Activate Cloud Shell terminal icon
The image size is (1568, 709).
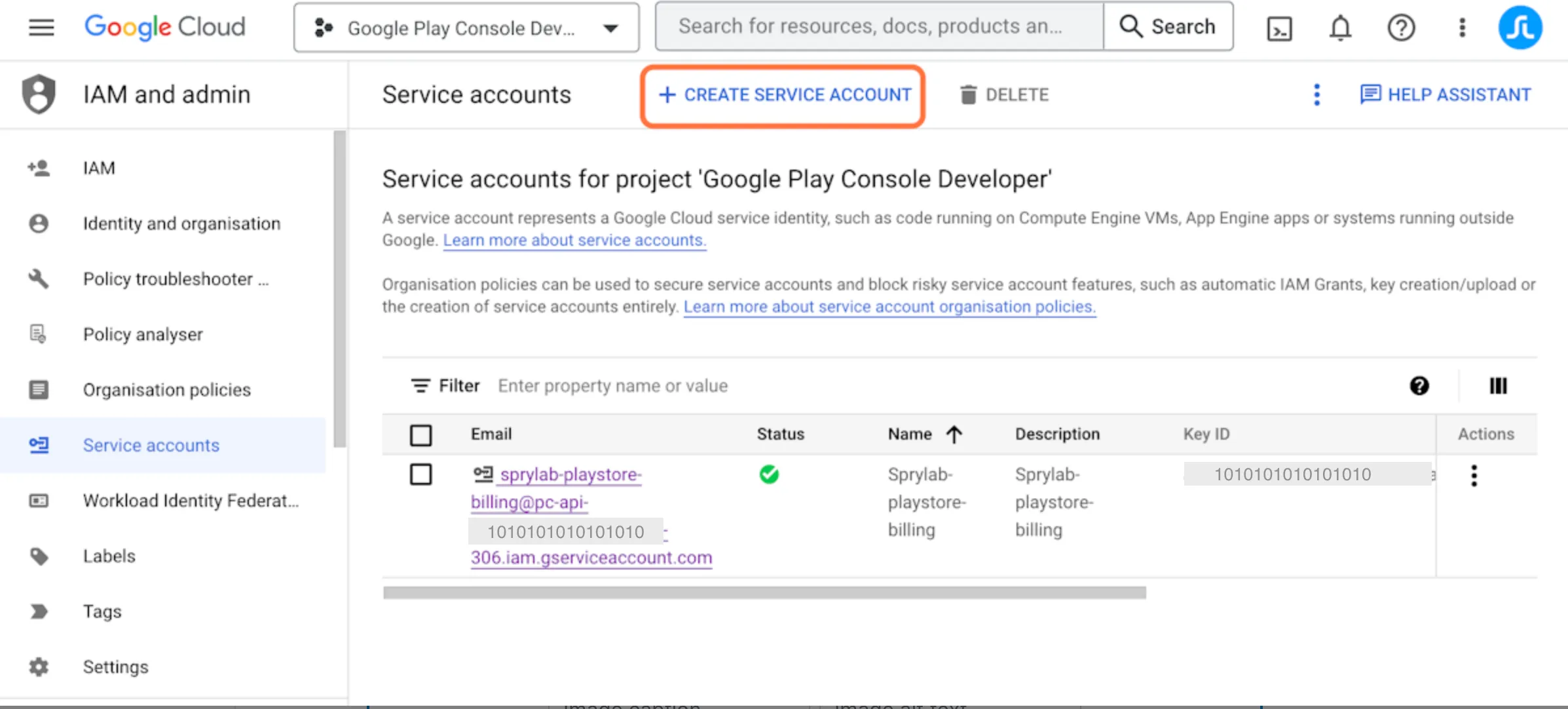point(1279,28)
